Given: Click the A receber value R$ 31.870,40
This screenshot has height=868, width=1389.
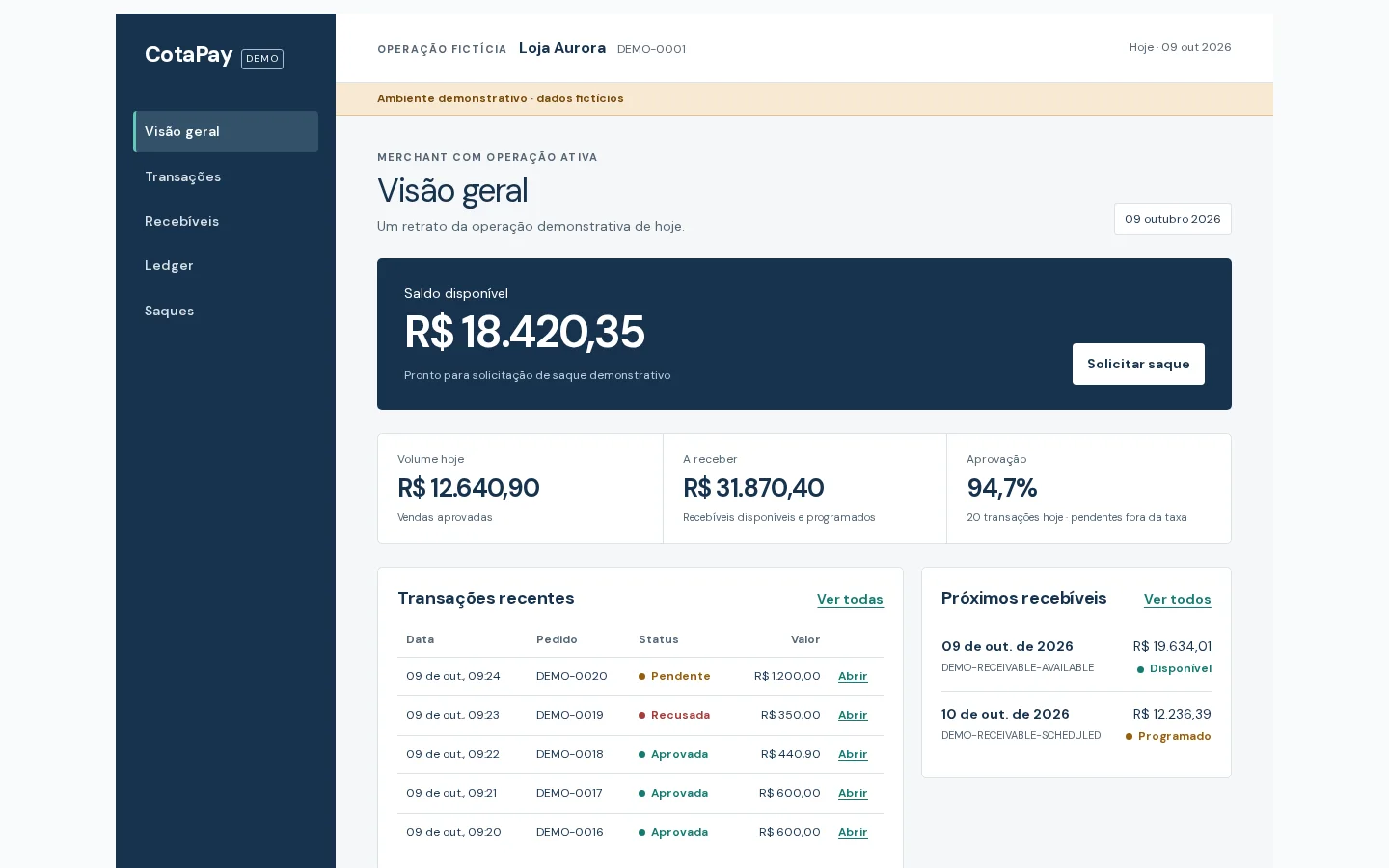Looking at the screenshot, I should pos(754,488).
